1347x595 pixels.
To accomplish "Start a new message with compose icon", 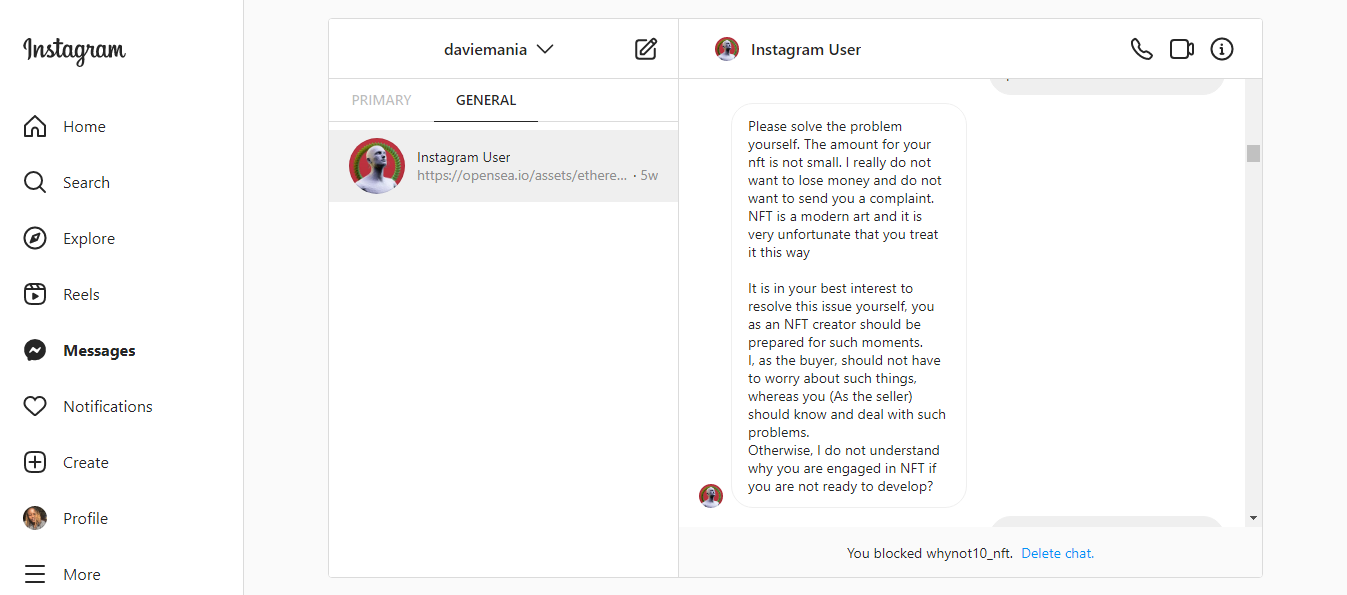I will 646,49.
